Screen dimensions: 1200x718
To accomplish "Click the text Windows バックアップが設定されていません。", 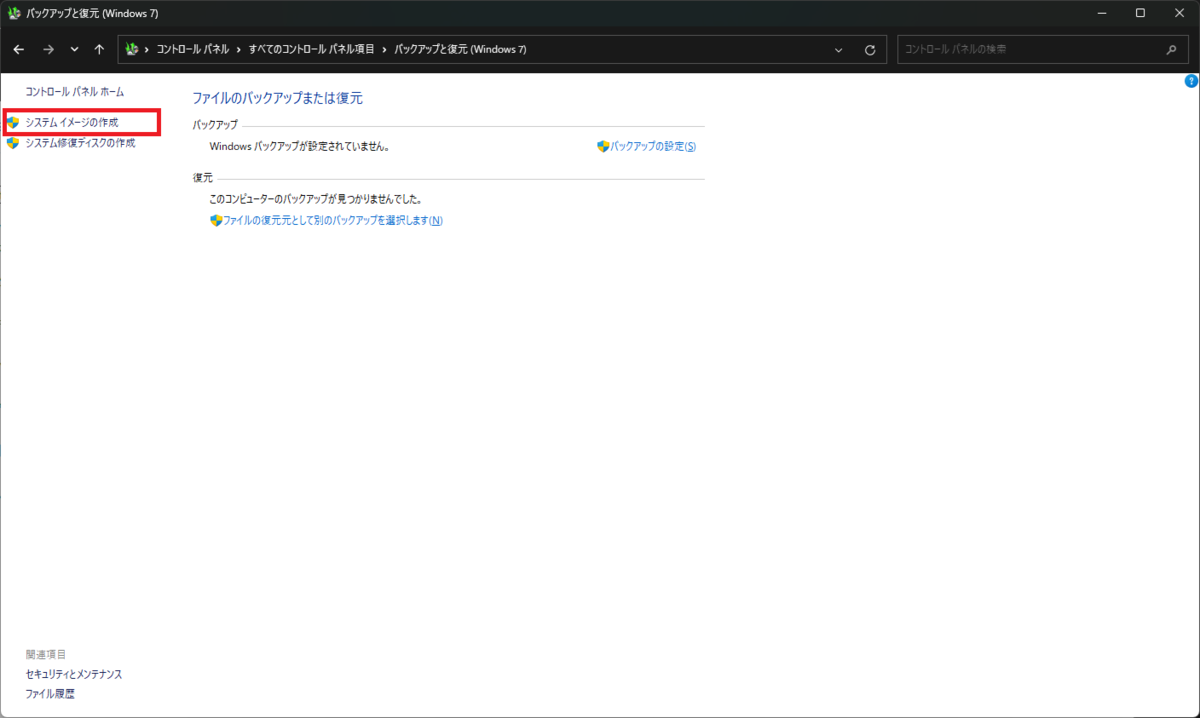I will 299,146.
